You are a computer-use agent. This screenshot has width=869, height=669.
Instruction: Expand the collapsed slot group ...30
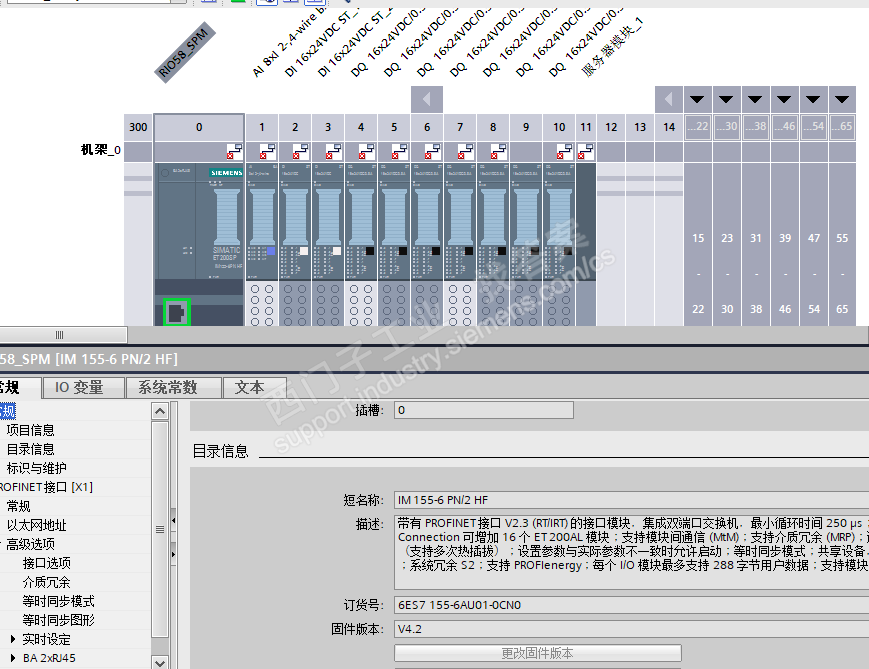coord(726,99)
